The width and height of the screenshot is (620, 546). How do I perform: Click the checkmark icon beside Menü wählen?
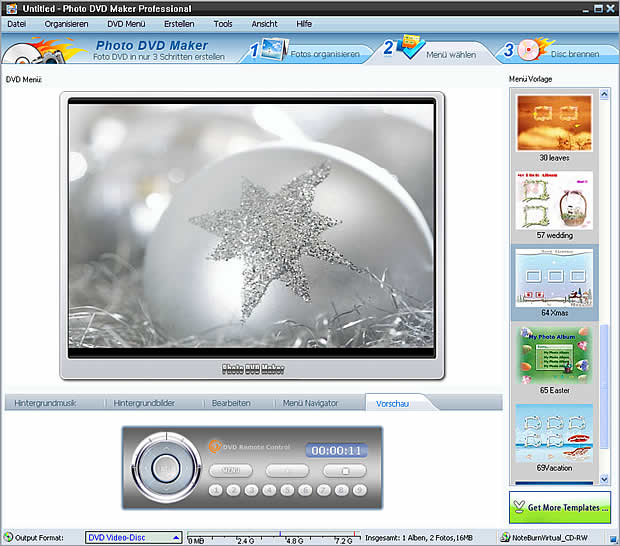411,46
